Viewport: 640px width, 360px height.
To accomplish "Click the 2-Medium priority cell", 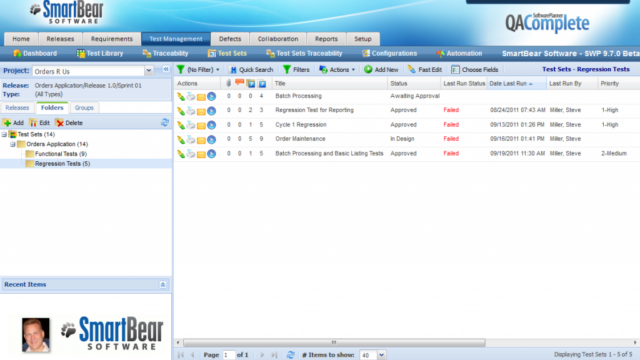I will (x=613, y=154).
